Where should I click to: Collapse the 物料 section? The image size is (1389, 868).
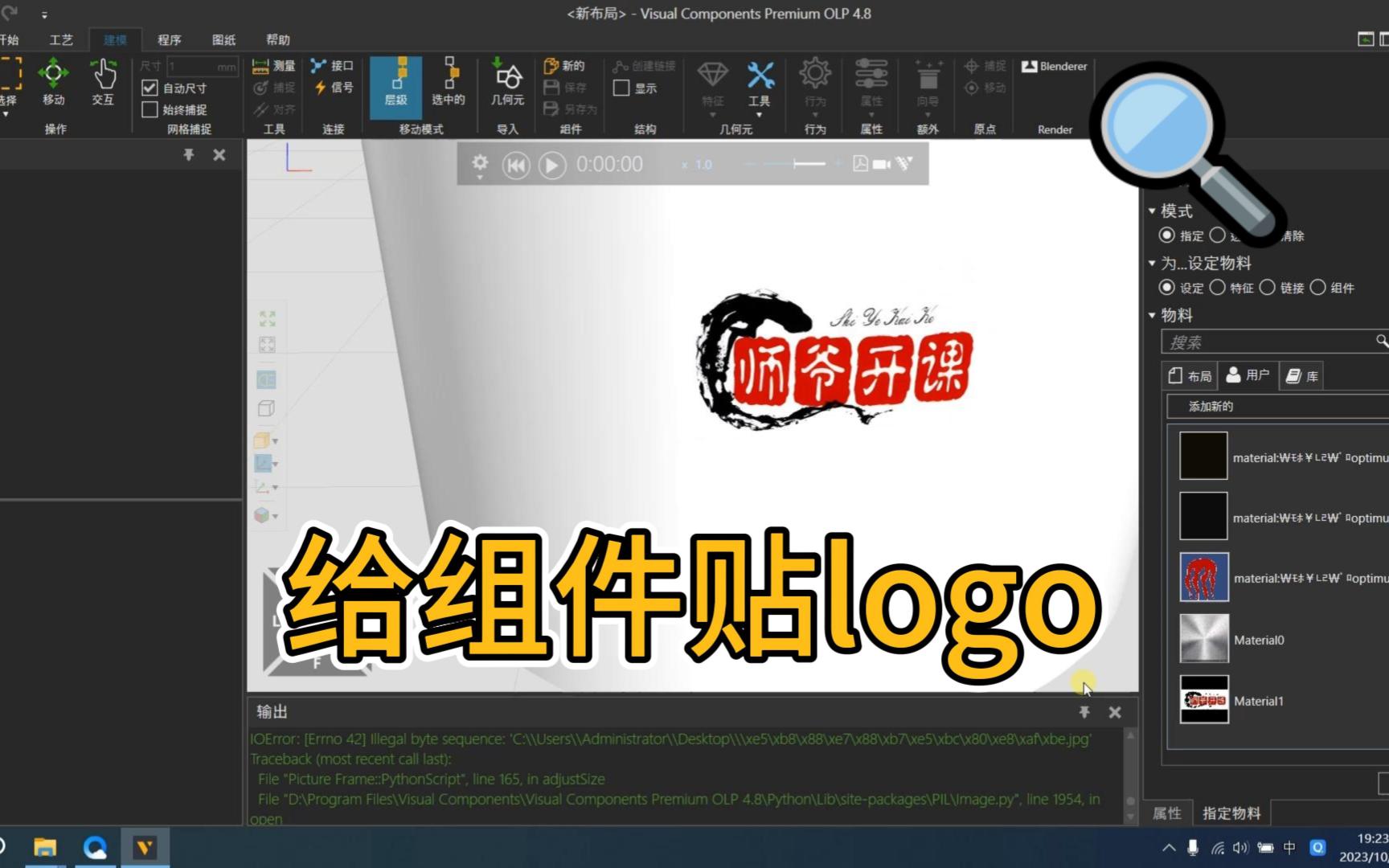point(1152,315)
